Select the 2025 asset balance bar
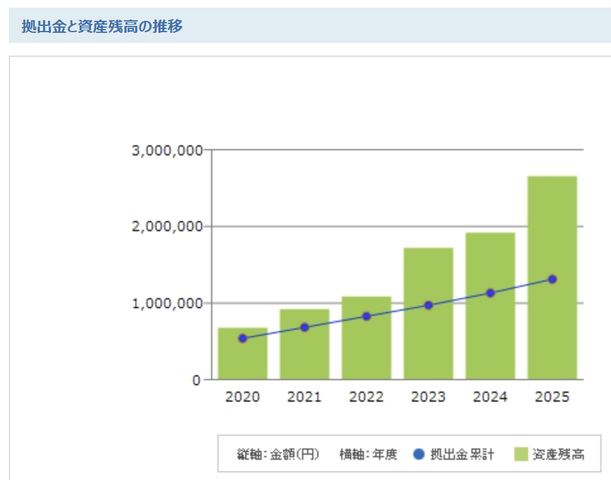This screenshot has width=611, height=480. coord(552,277)
